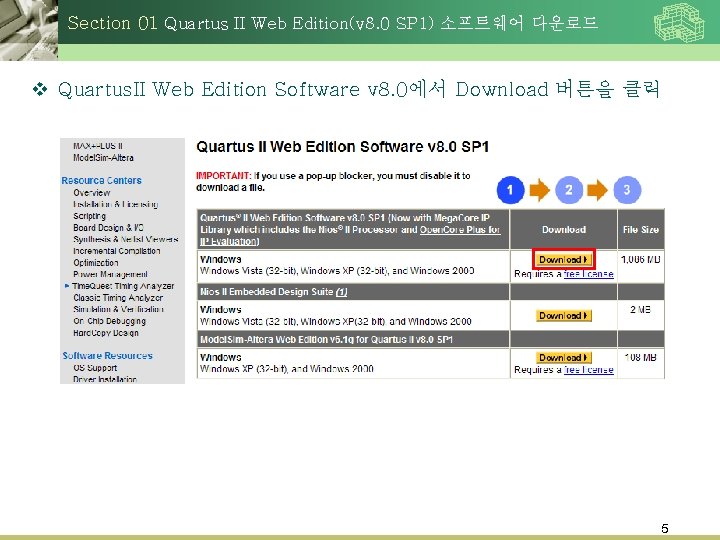
Task: Open Synthesis & Netlist Viewers sidebar link
Action: click(125, 239)
